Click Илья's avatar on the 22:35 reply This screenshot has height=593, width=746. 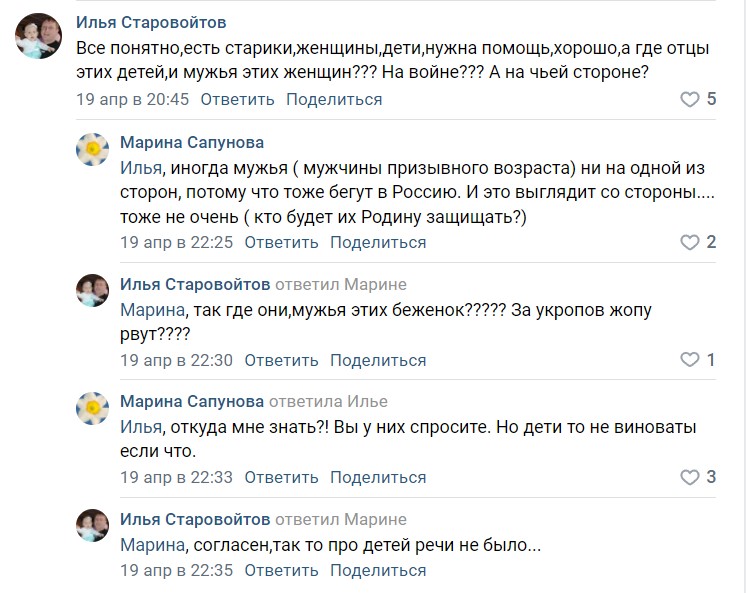[x=93, y=526]
